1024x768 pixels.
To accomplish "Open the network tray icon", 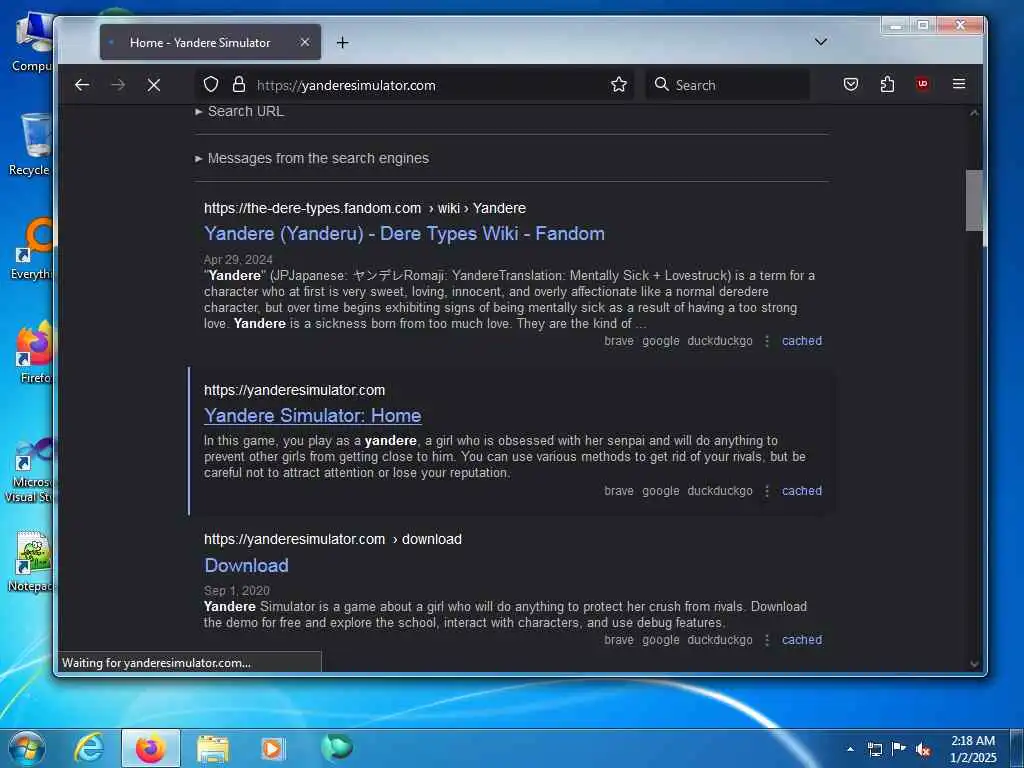I will point(874,749).
